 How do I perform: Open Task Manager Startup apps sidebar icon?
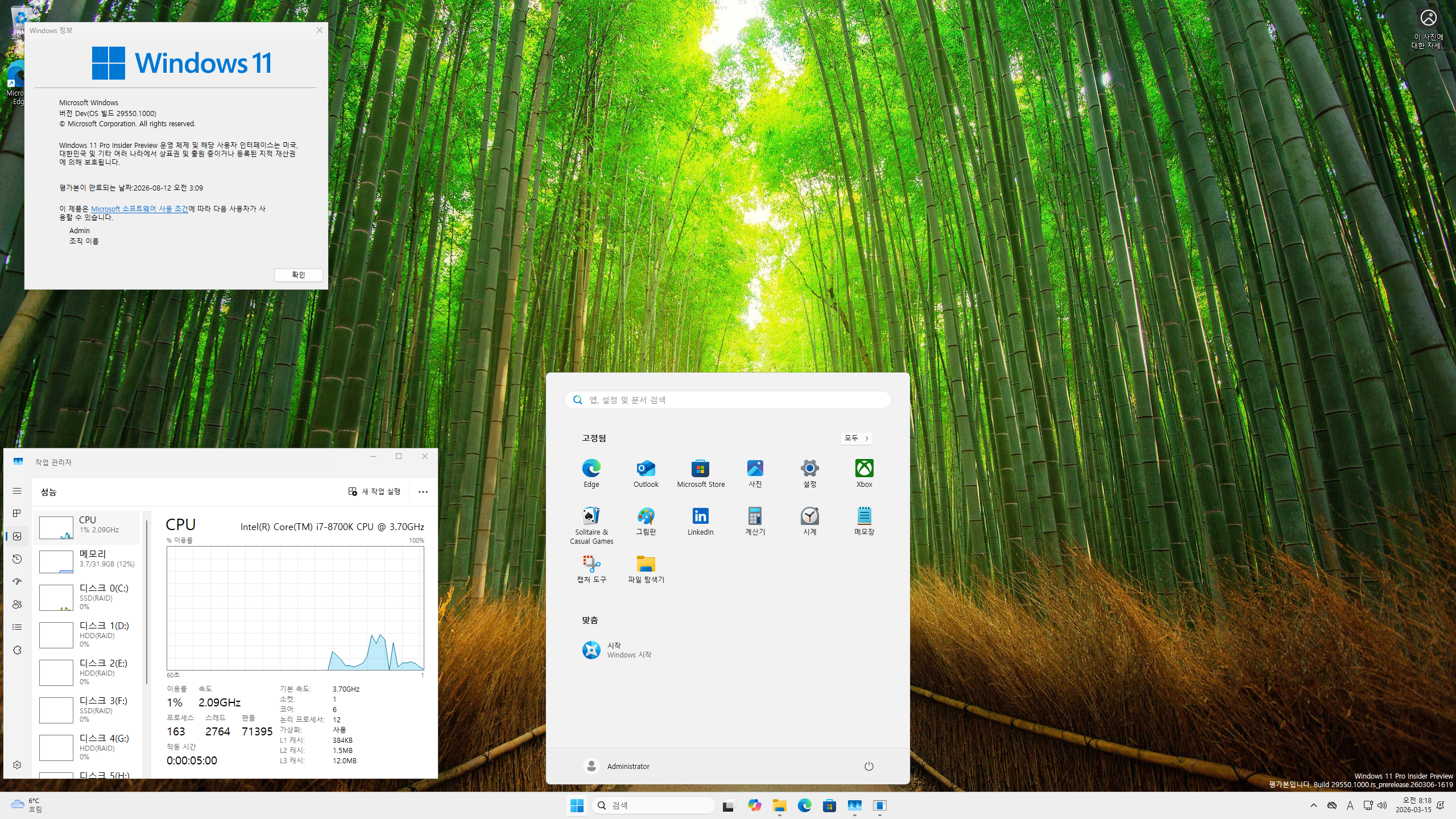click(x=17, y=582)
